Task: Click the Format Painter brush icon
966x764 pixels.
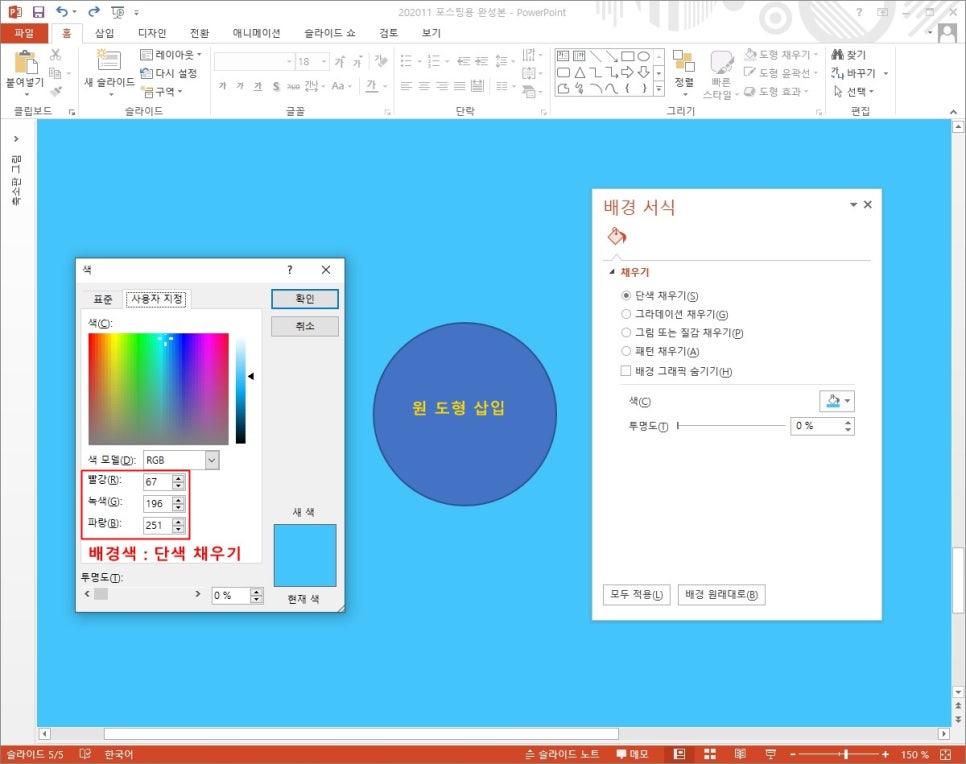Action: (x=55, y=92)
